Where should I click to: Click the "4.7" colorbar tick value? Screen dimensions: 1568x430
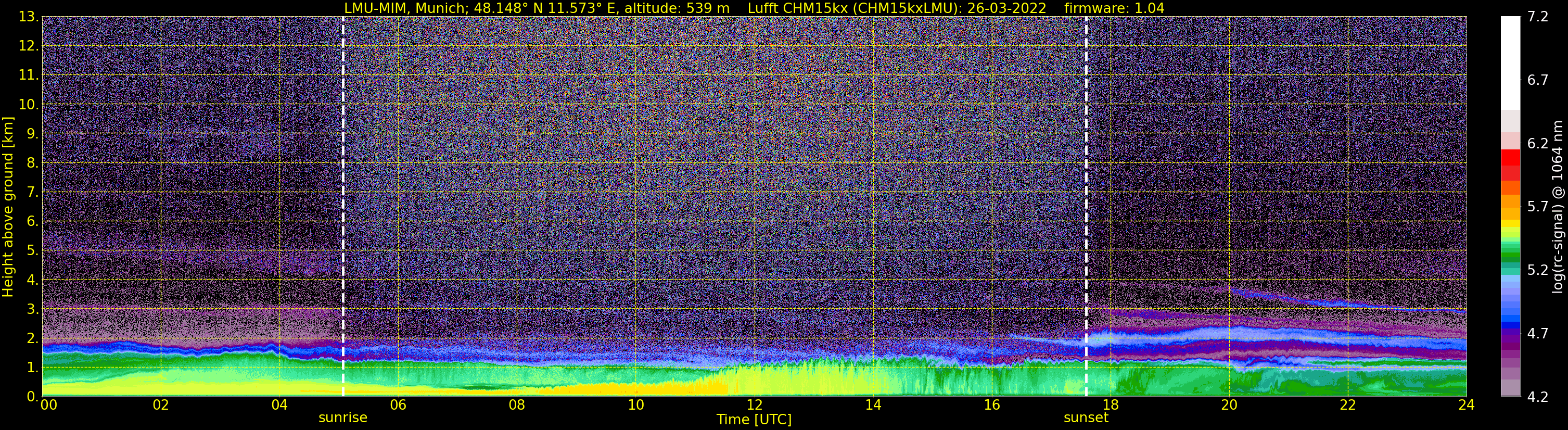[1538, 334]
